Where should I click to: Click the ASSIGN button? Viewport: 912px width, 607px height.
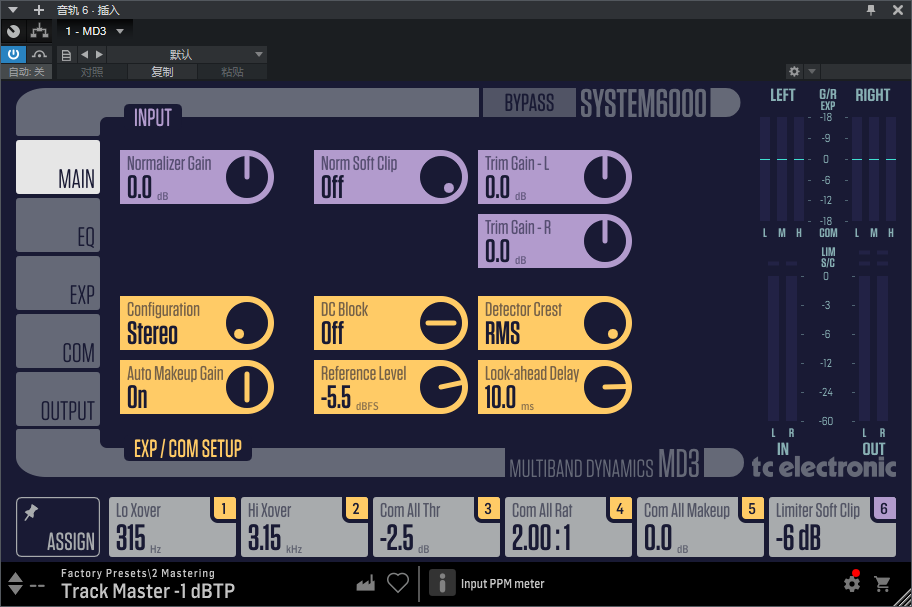(x=58, y=527)
